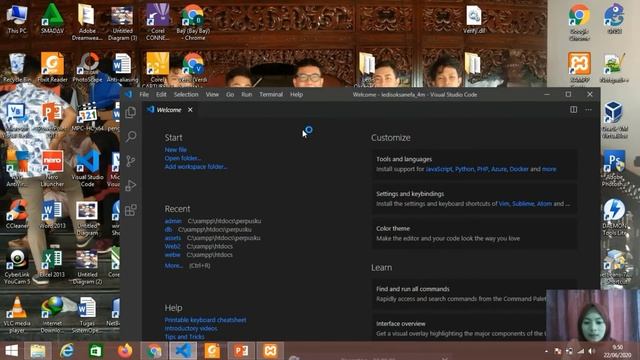640x360 pixels.
Task: Select Adobe Dreamweaver desktop icon
Action: [87, 22]
